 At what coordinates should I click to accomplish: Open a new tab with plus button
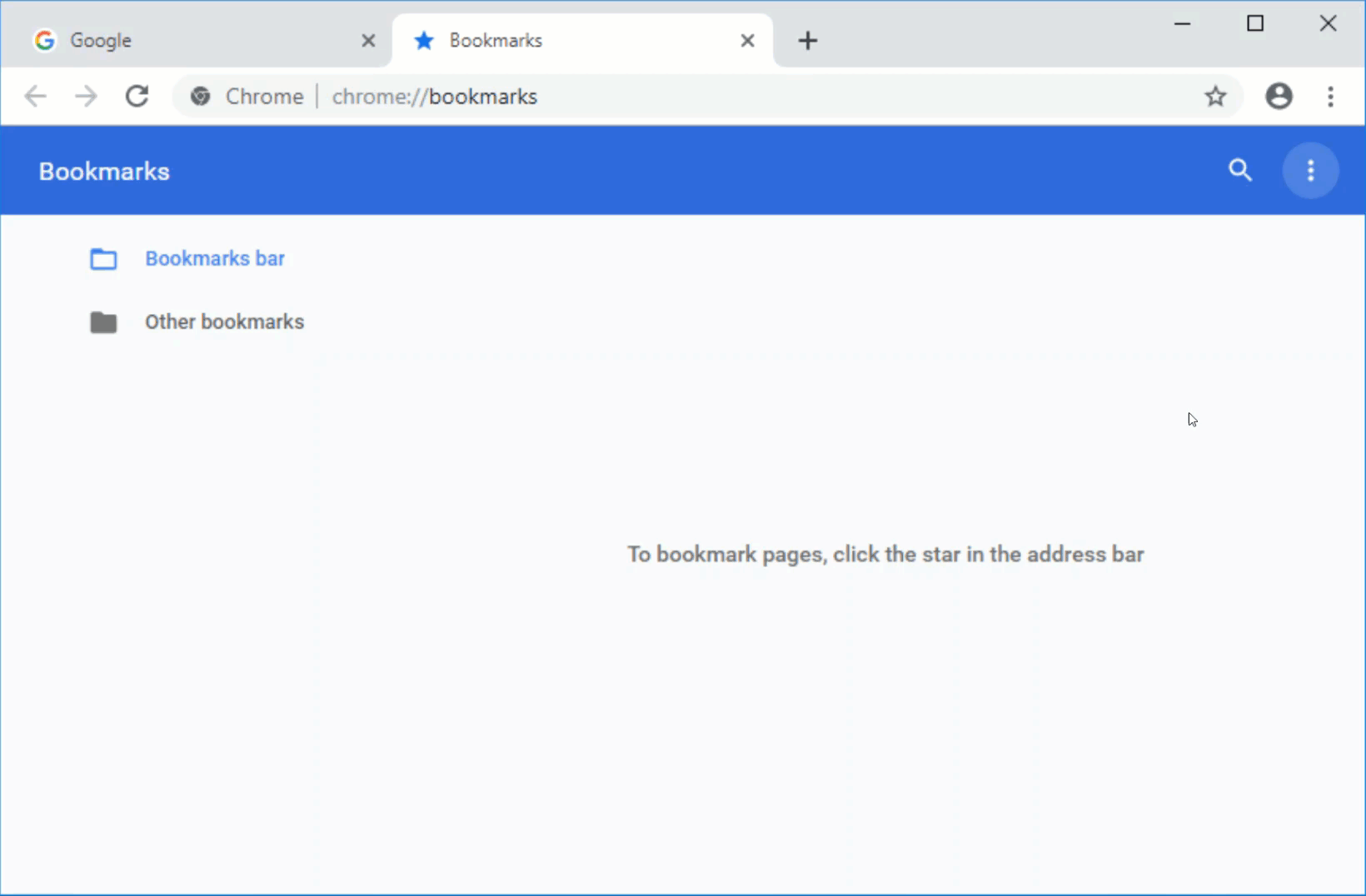807,40
